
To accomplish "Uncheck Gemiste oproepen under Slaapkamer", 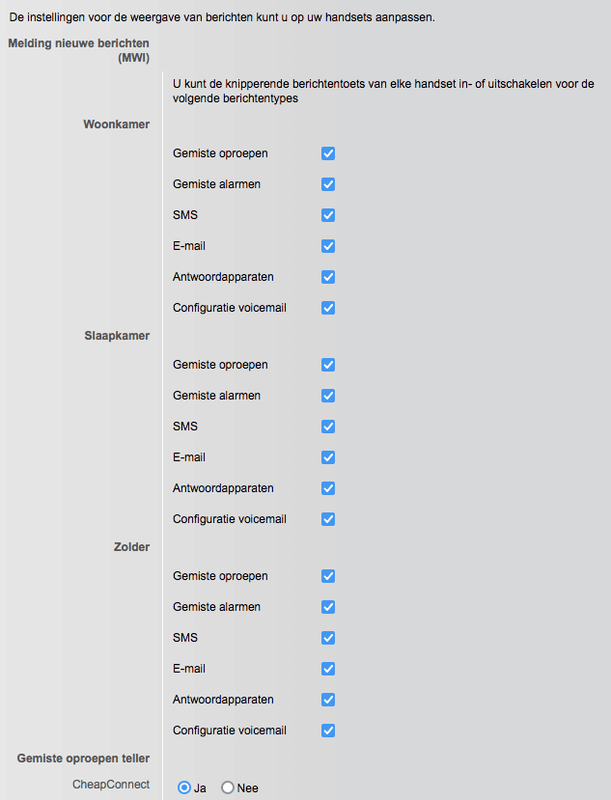I will pos(328,365).
